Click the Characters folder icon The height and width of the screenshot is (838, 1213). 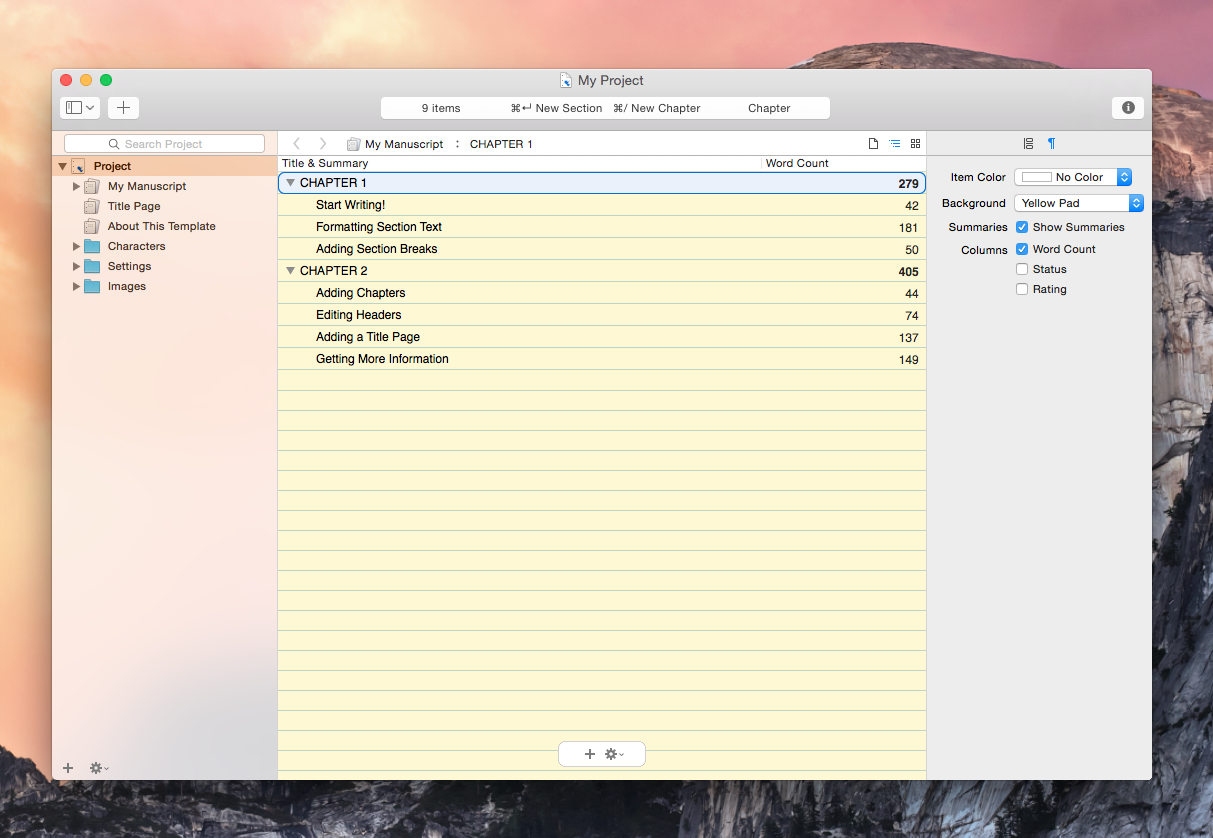click(x=92, y=246)
